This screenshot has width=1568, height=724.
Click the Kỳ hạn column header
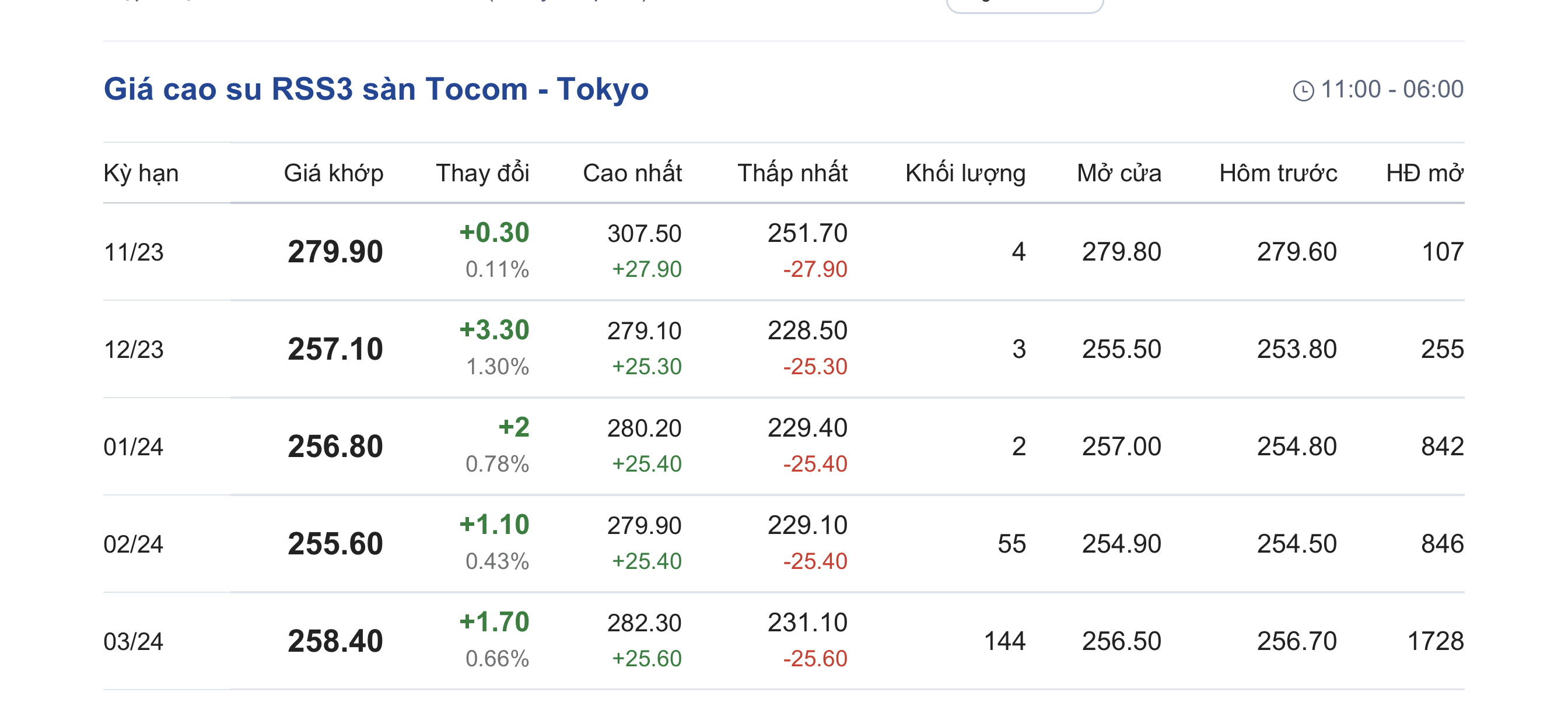[x=141, y=173]
